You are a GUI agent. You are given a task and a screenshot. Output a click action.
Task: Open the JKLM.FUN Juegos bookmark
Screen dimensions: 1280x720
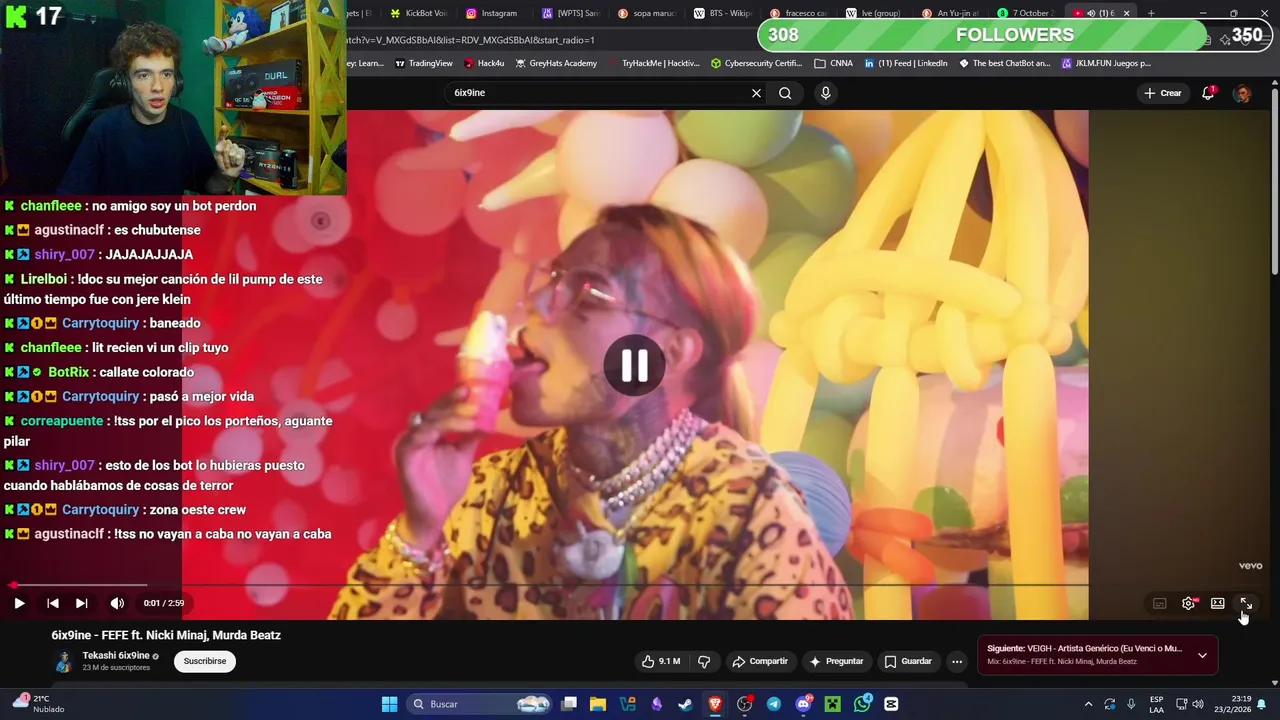coord(1106,63)
